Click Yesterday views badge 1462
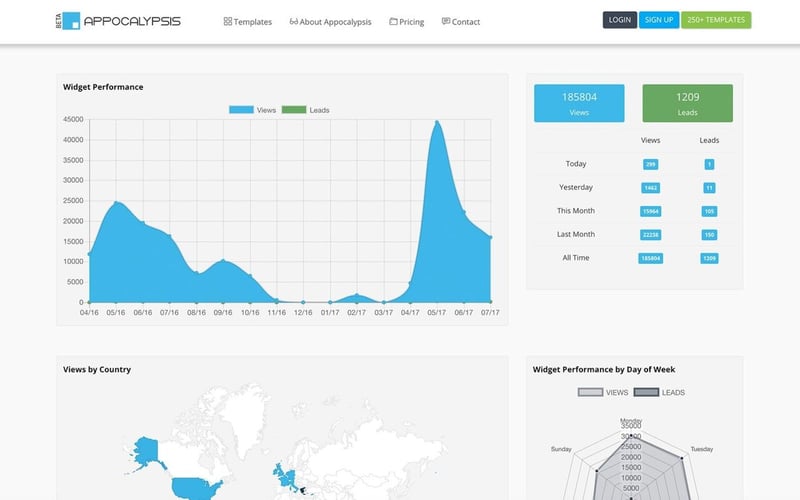Screen dimensions: 800x500 (651, 188)
